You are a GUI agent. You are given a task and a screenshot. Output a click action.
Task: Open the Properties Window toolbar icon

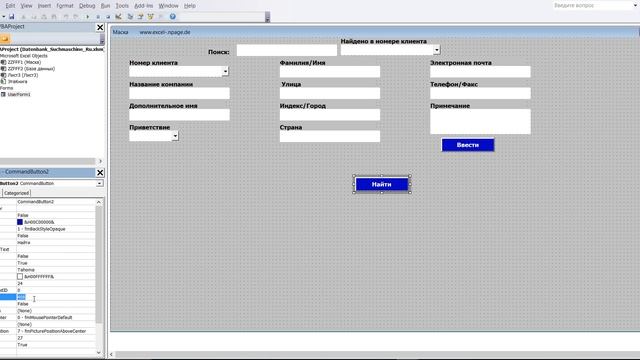pos(140,17)
